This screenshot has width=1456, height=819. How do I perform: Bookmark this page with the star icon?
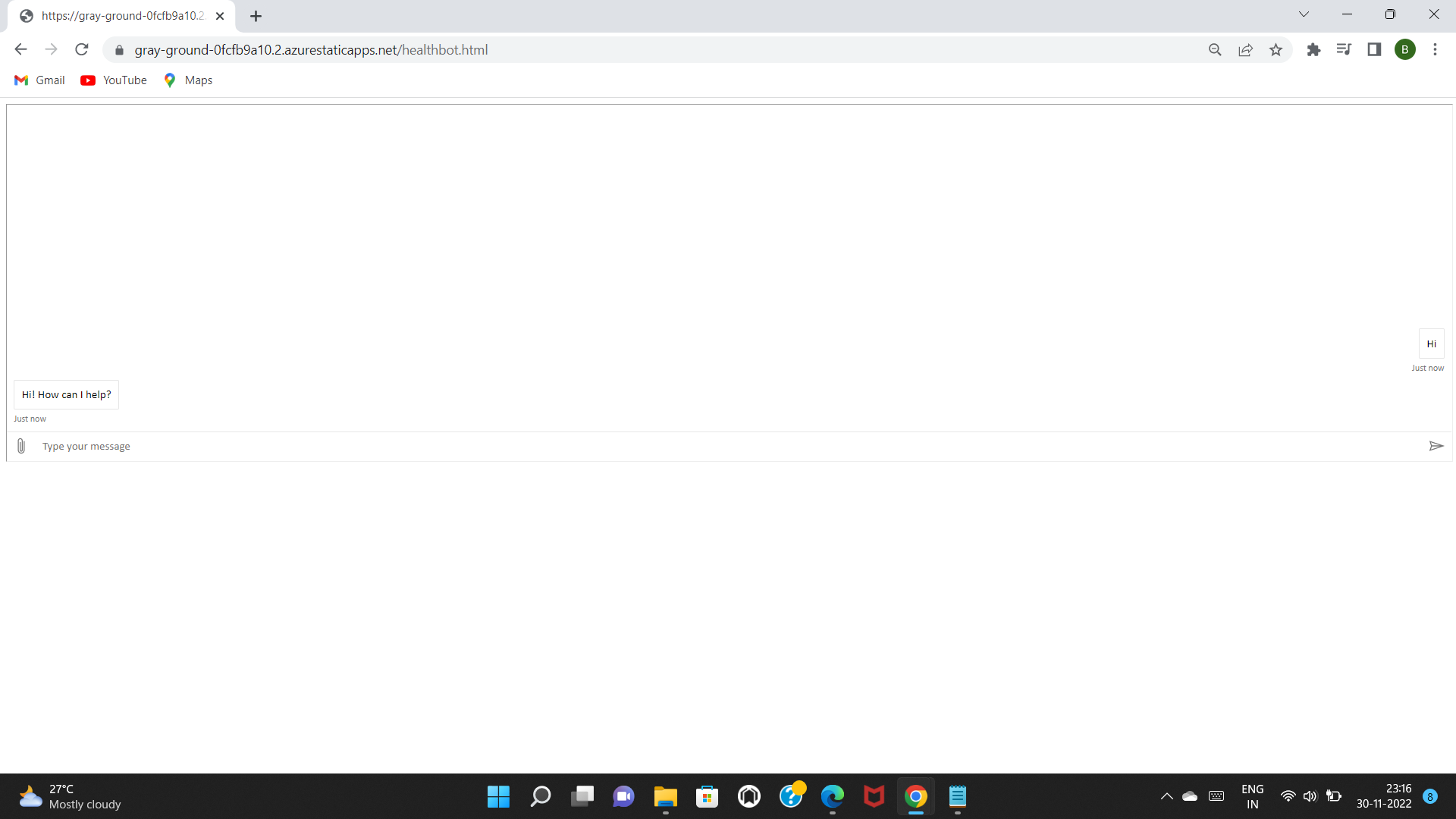click(1276, 49)
